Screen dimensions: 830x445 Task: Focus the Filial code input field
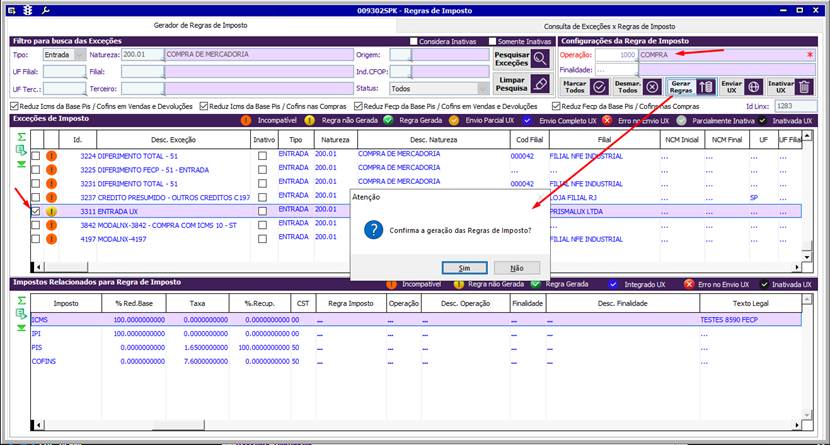(142, 71)
